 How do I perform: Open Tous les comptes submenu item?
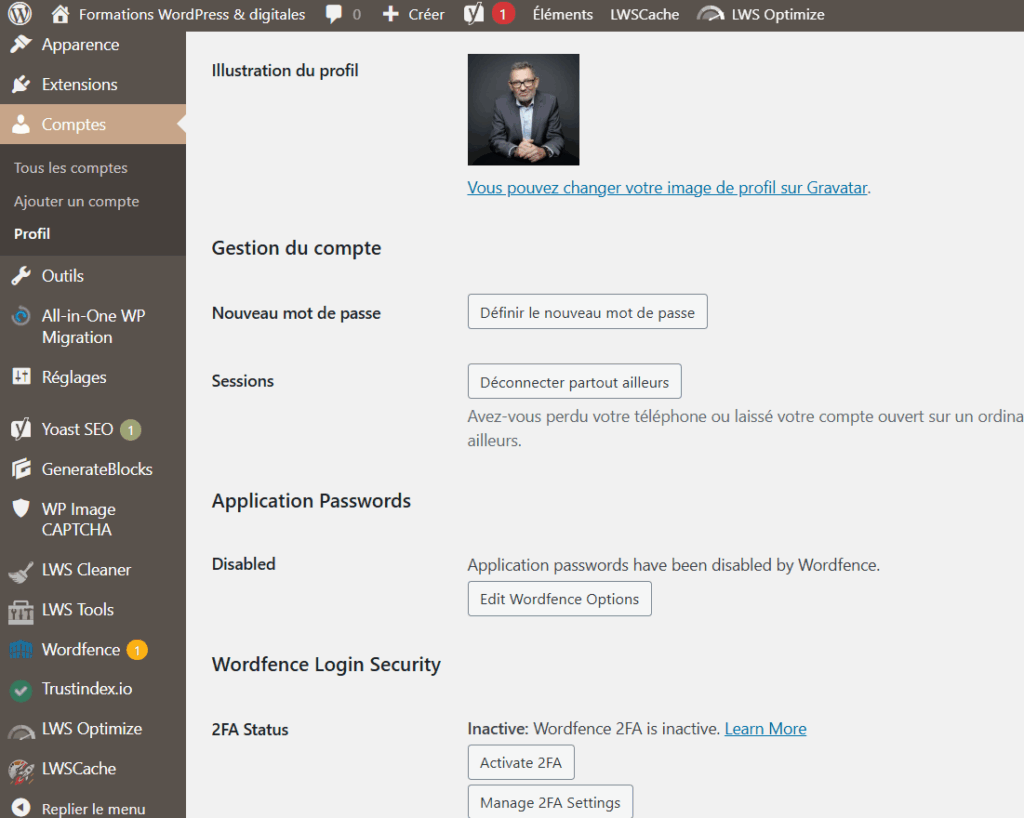pyautogui.click(x=71, y=168)
